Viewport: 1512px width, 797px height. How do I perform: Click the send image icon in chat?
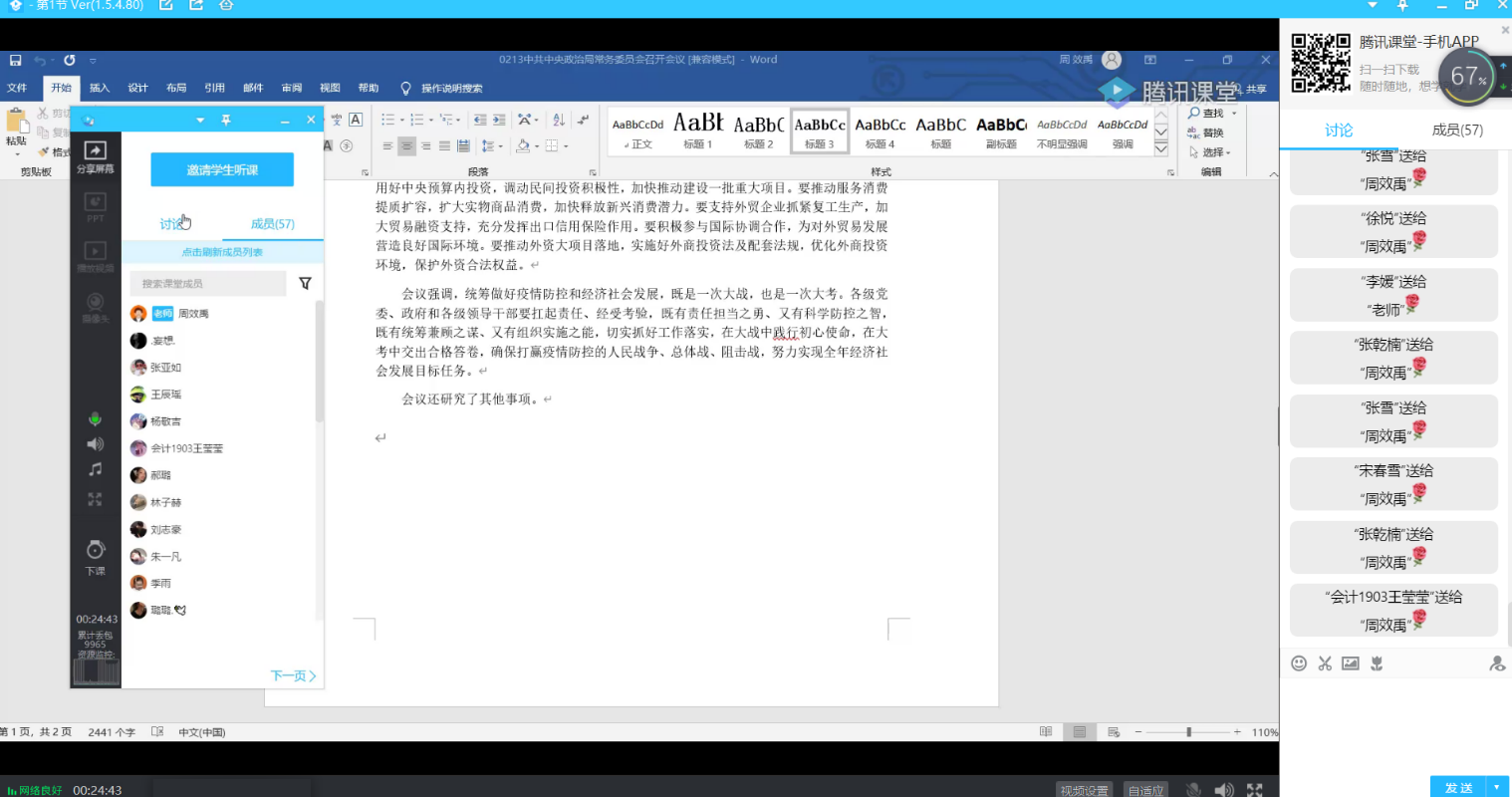(x=1351, y=664)
